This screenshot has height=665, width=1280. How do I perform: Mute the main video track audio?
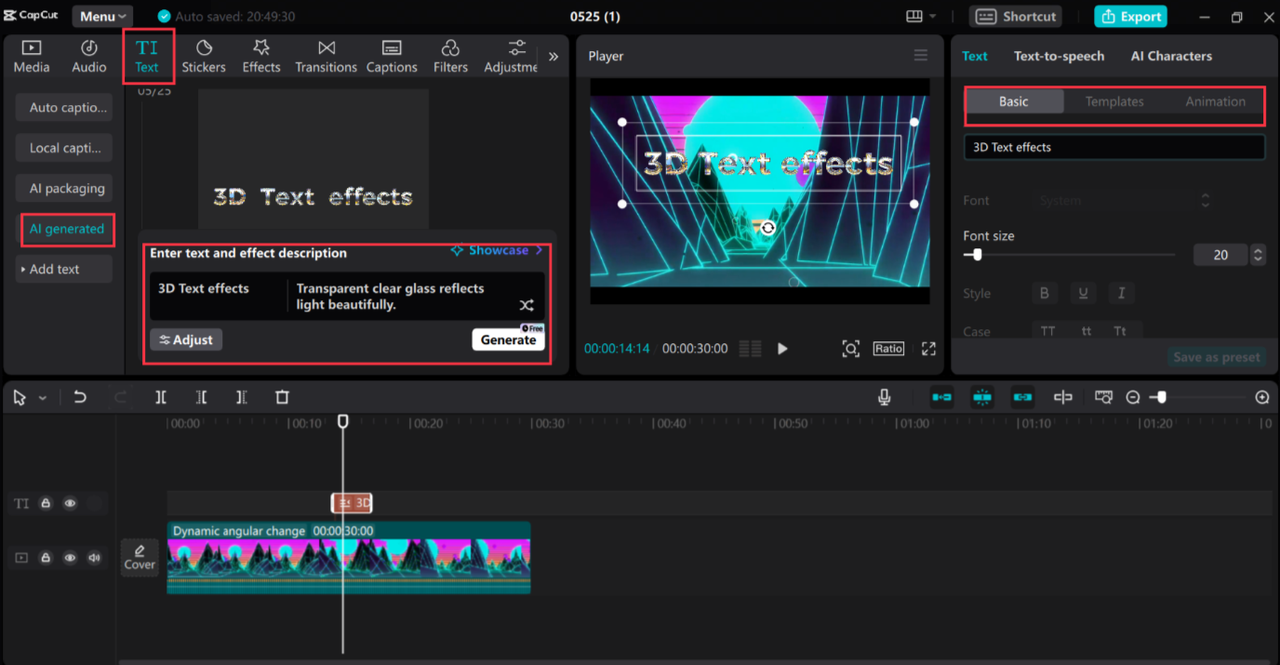(x=94, y=557)
